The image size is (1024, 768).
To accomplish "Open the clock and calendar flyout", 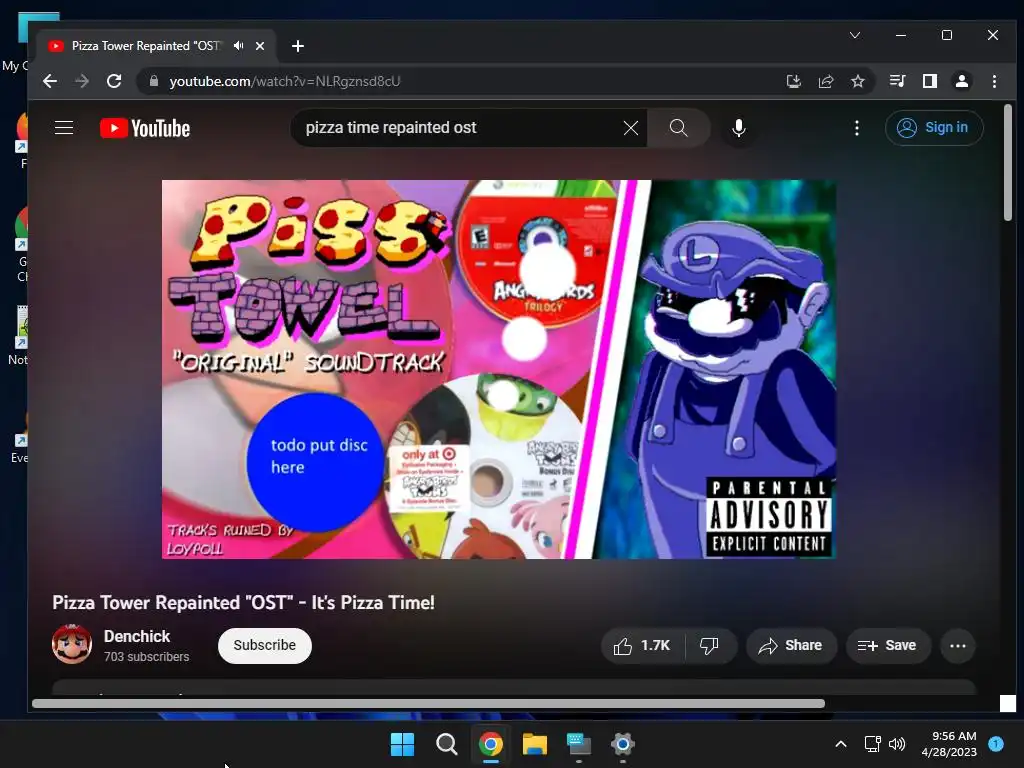I will 950,744.
